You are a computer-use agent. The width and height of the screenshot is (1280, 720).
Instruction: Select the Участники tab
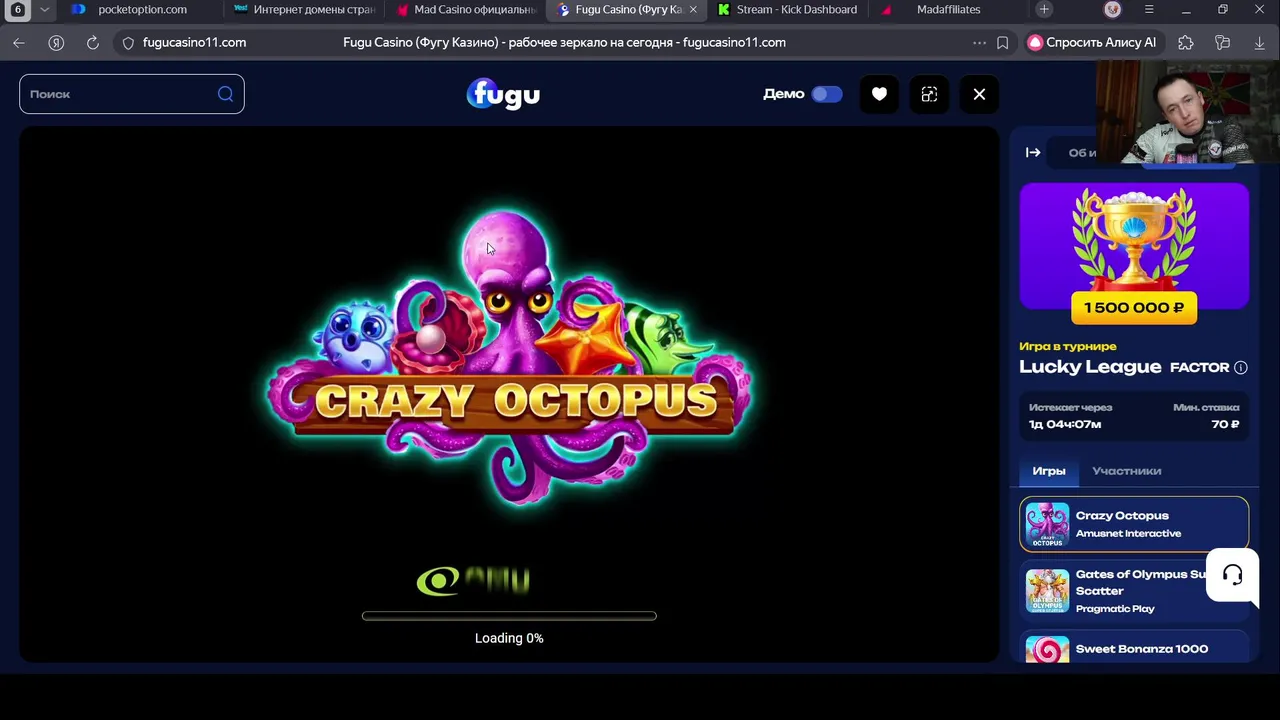click(x=1127, y=471)
